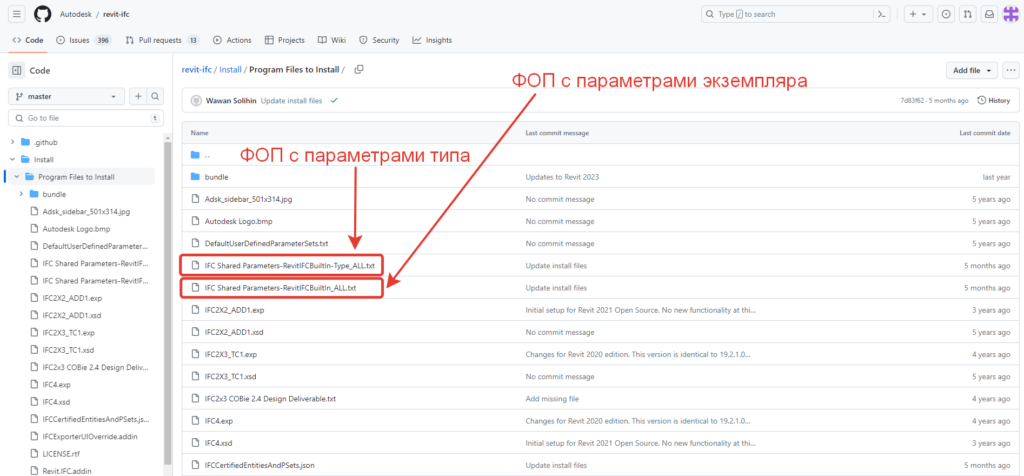Open the issues icon in header
The image size is (1024, 476).
(945, 14)
